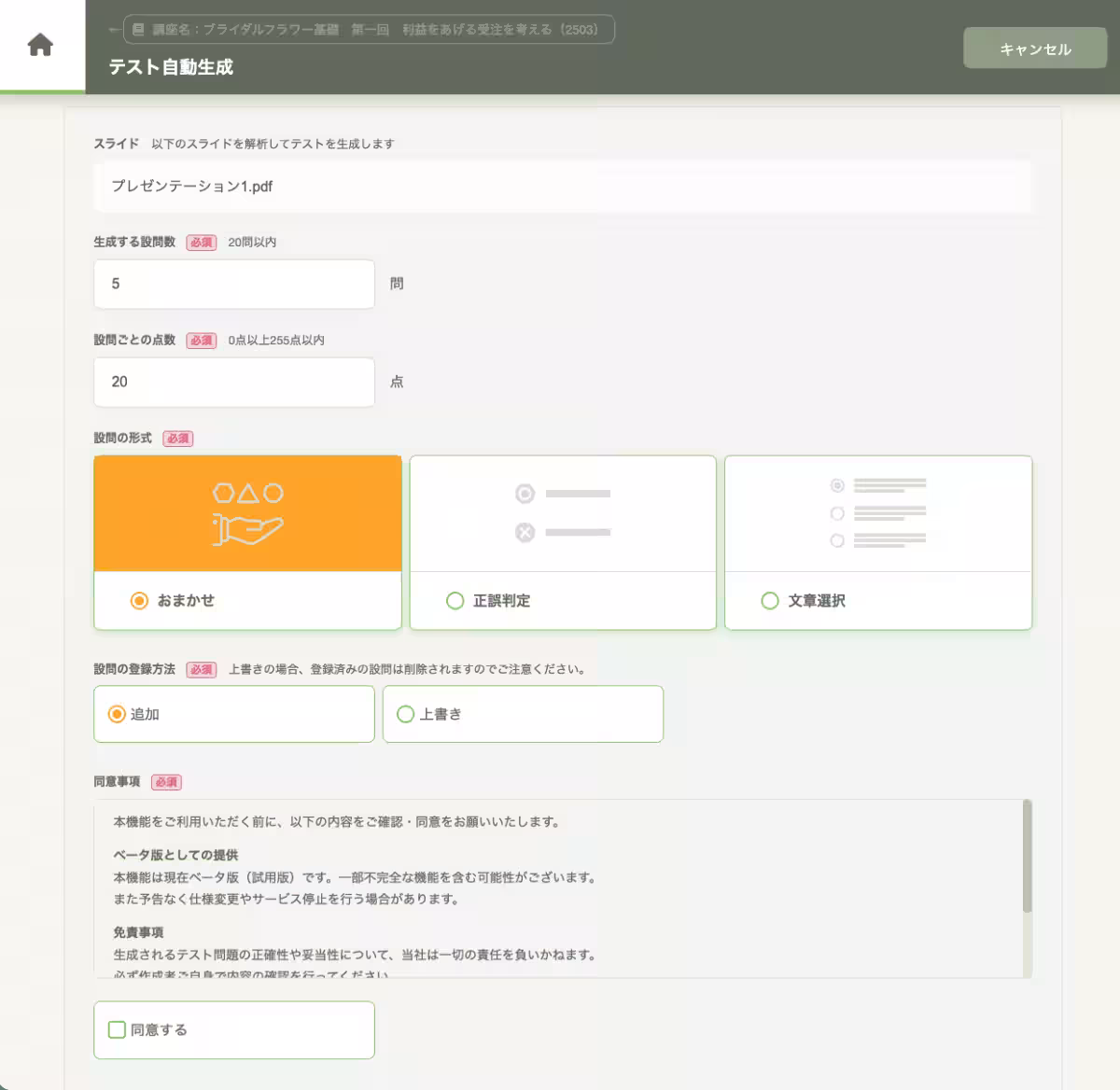Viewport: 1120px width, 1090px height.
Task: Click the 設問の形式 label
Action: click(x=122, y=438)
